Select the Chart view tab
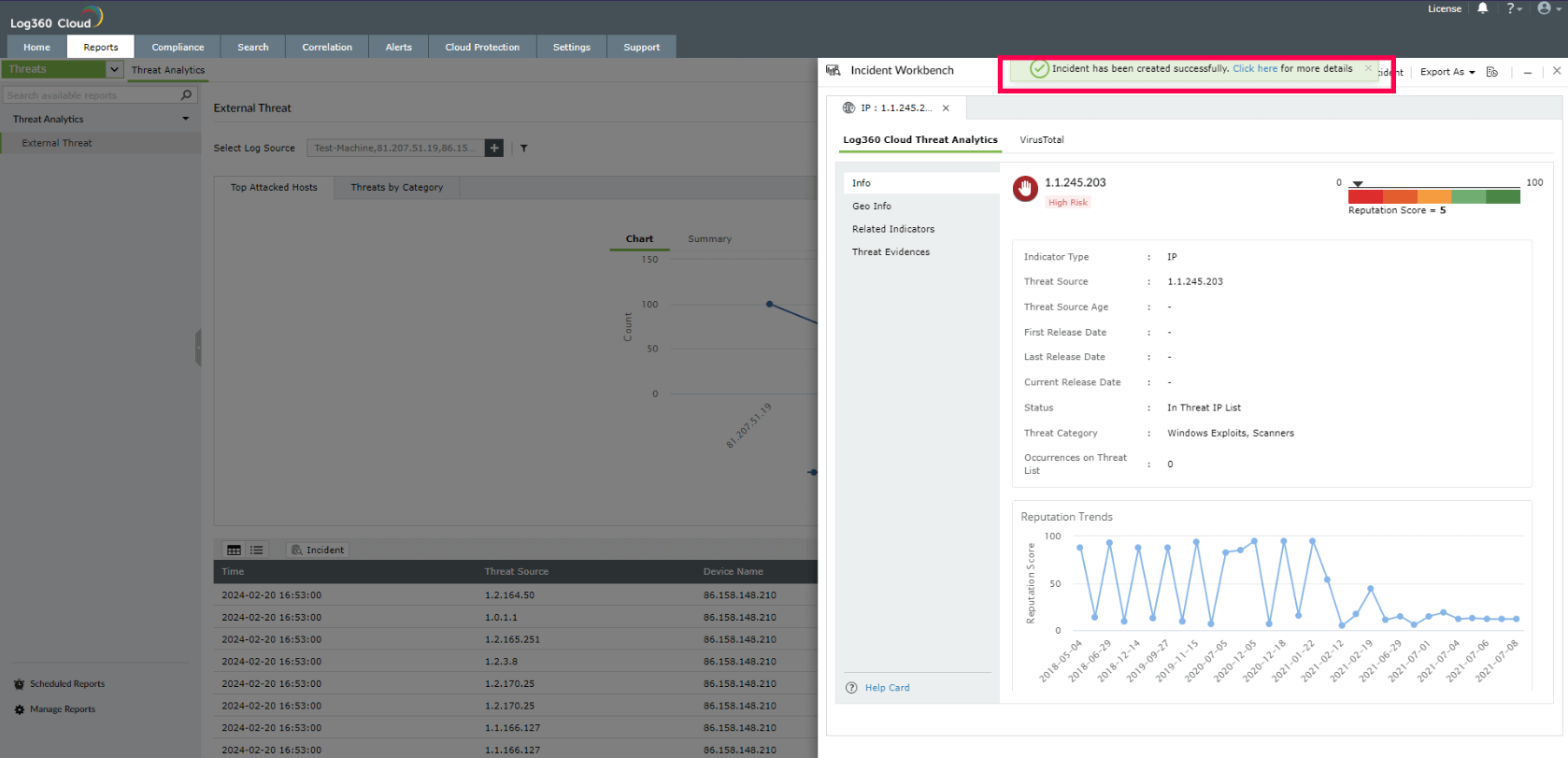 coord(639,239)
